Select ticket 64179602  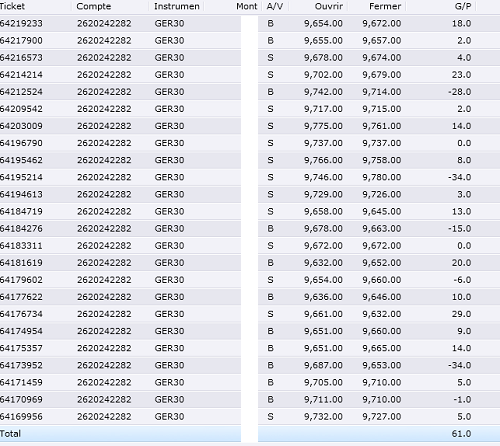(x=21, y=280)
